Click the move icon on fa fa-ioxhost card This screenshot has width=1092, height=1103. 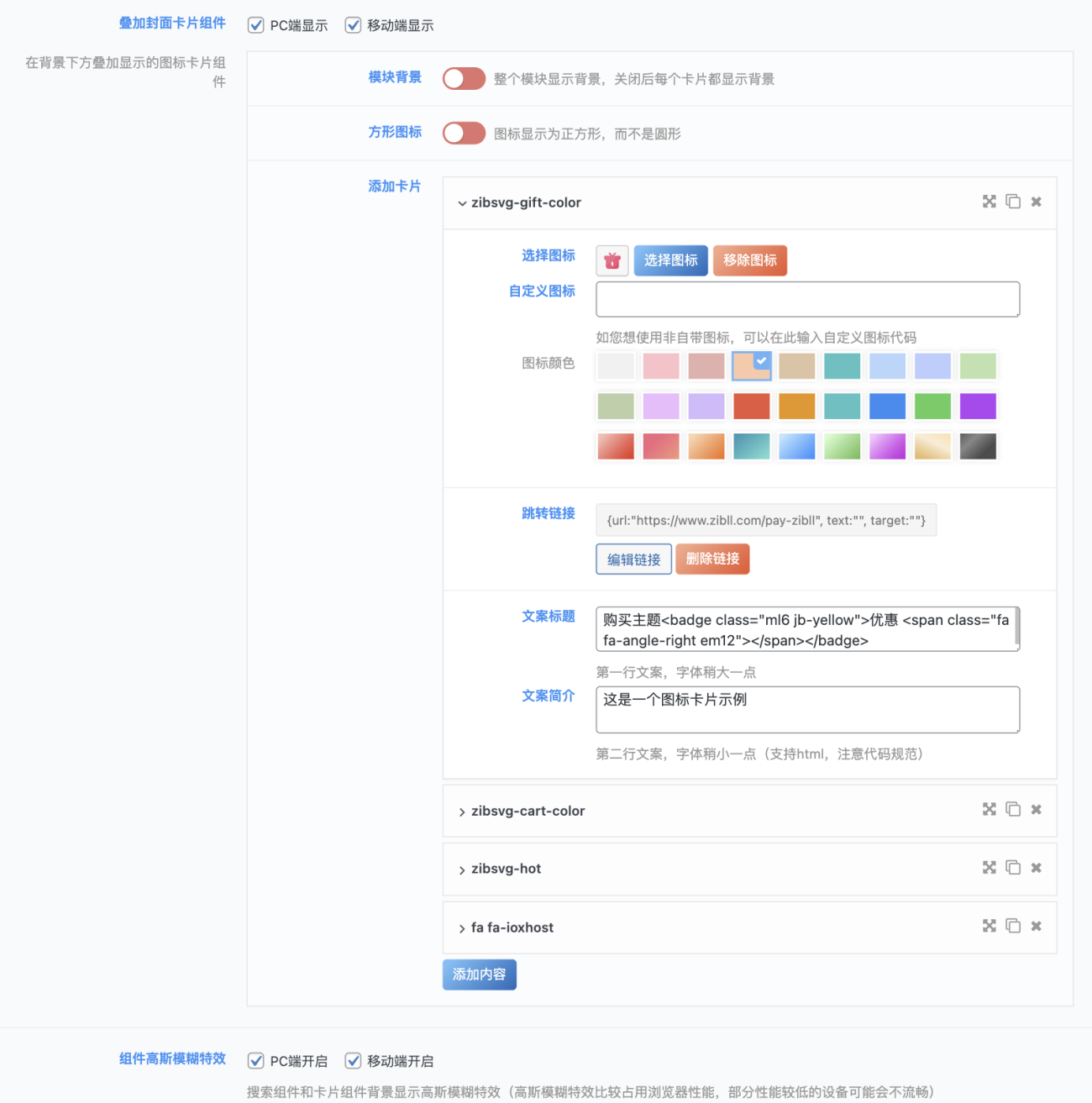989,926
